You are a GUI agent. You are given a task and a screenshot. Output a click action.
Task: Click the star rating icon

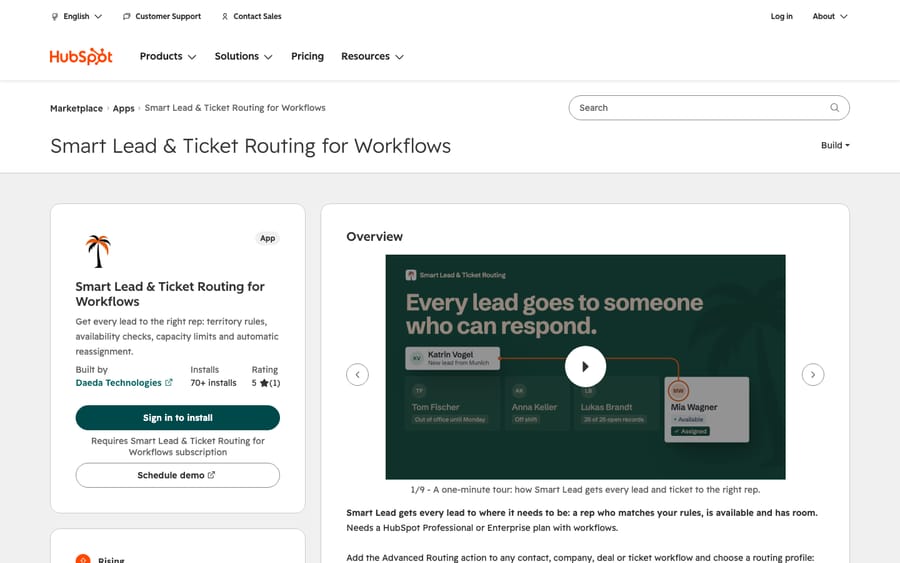pos(264,383)
